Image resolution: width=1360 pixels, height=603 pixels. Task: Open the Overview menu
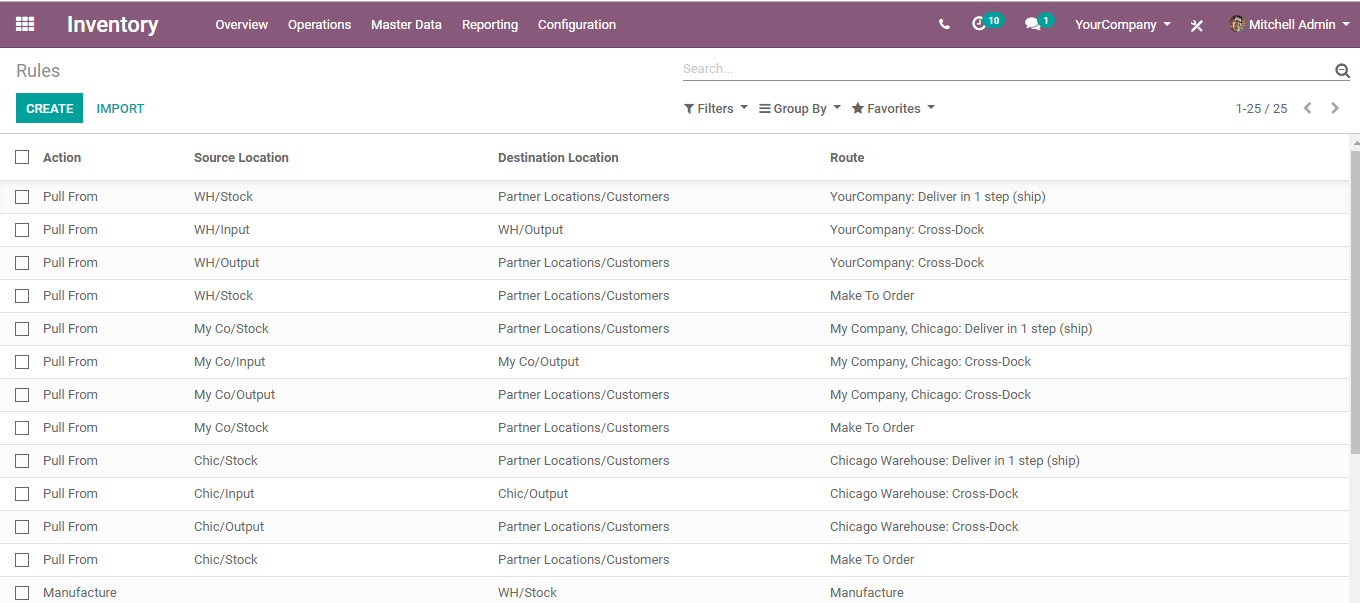(242, 24)
